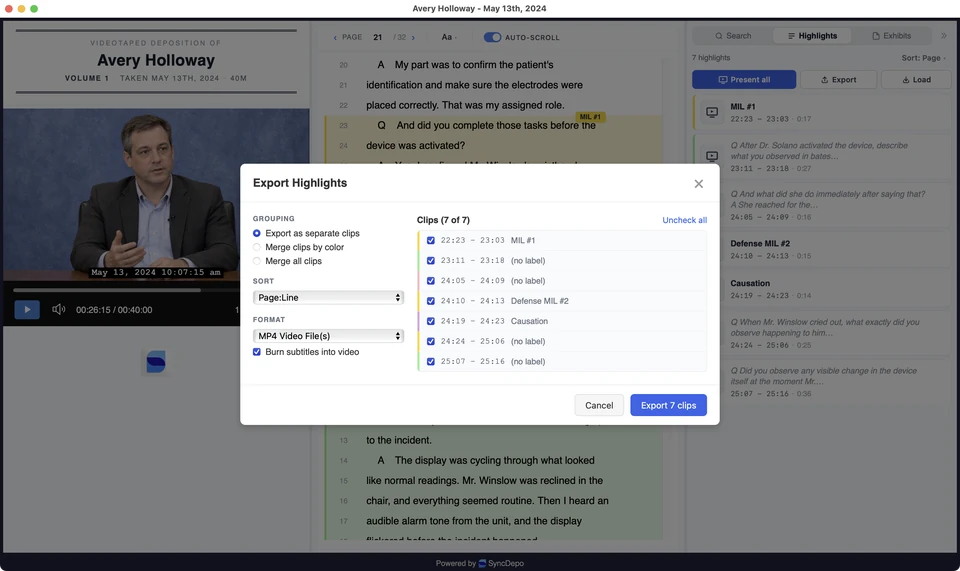Switch to the Search tab
This screenshot has width=960, height=571.
click(x=733, y=36)
